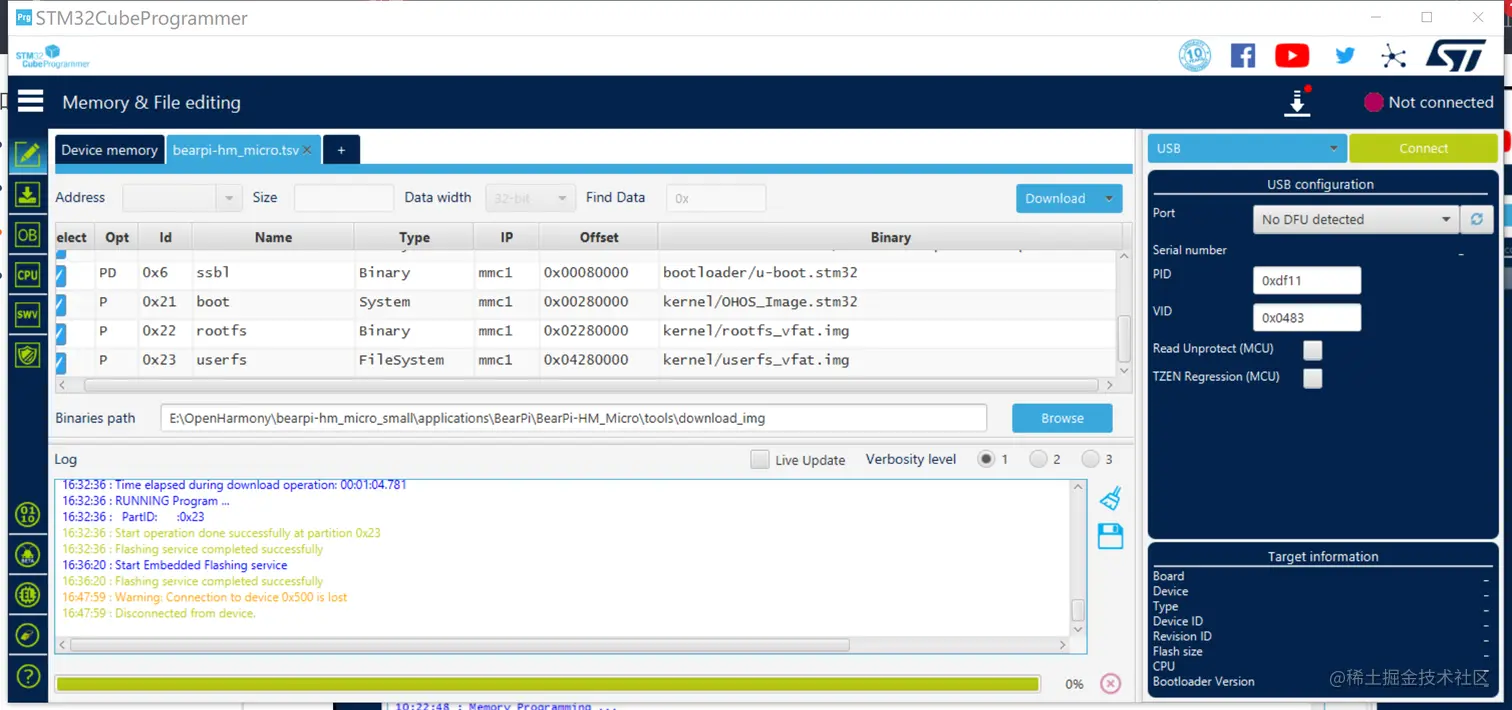This screenshot has width=1512, height=710.
Task: Select Memory & File editing pencil icon
Action: click(27, 154)
